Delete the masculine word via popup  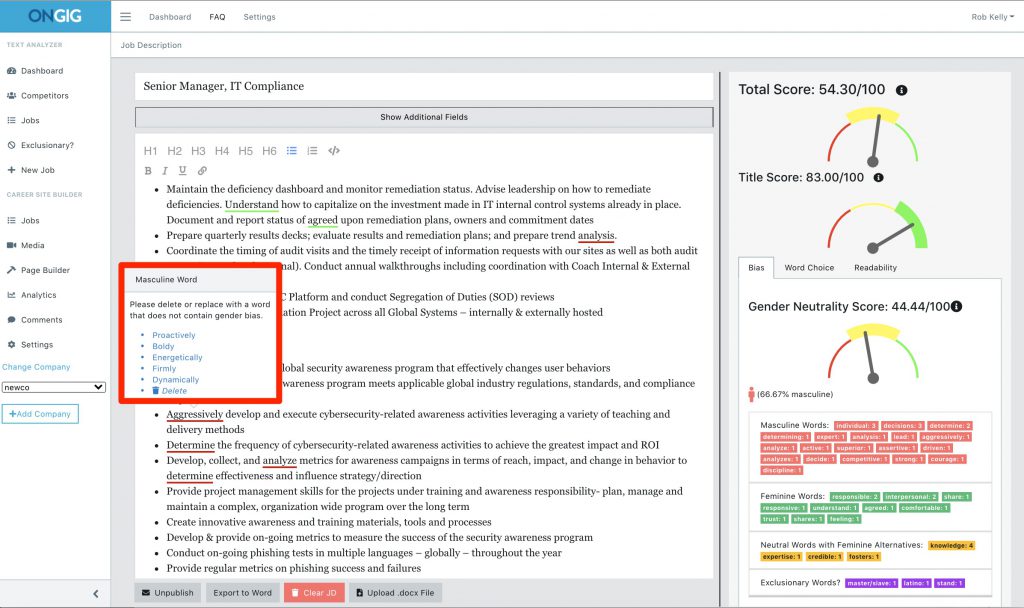(x=170, y=391)
